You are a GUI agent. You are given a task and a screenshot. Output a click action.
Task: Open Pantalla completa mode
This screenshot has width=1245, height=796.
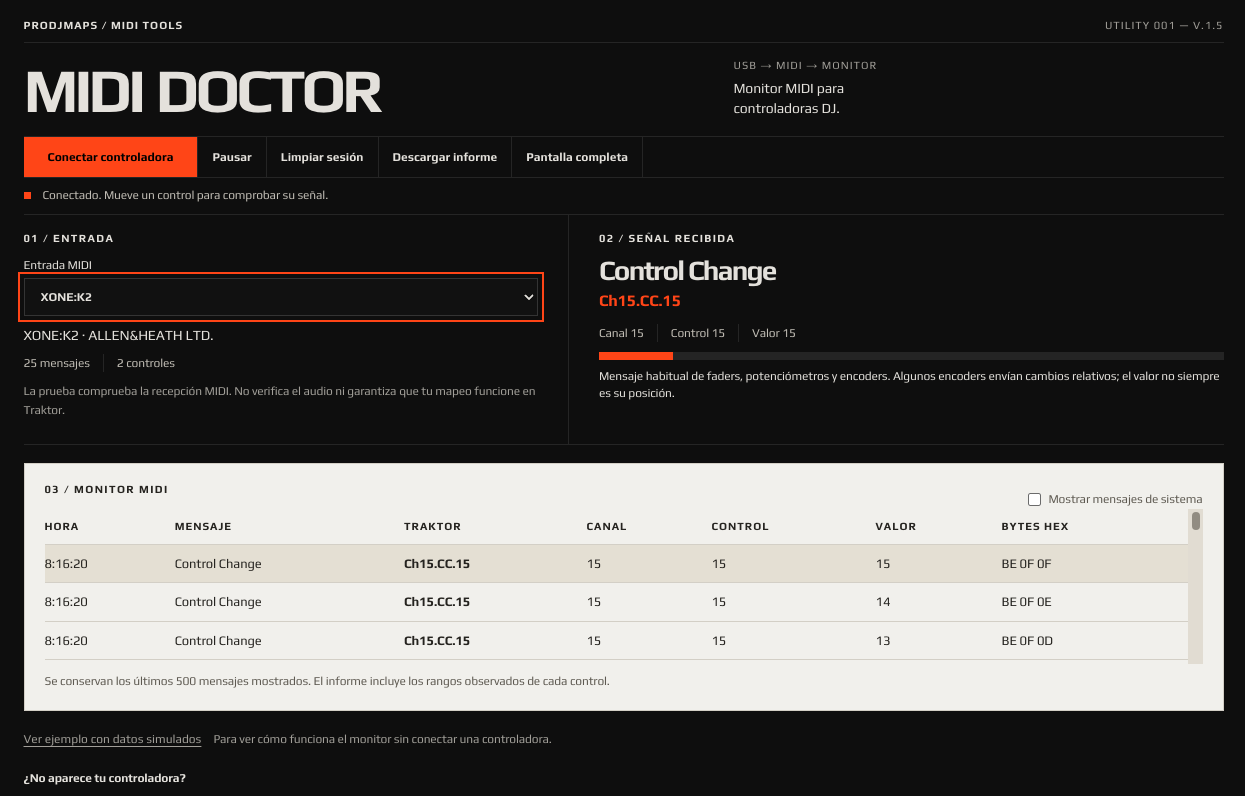(x=577, y=157)
